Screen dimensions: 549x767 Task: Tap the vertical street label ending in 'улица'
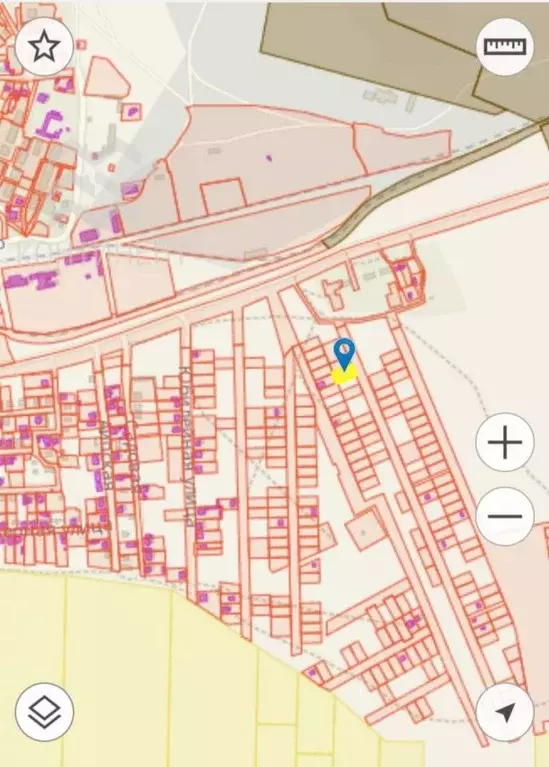click(x=187, y=444)
